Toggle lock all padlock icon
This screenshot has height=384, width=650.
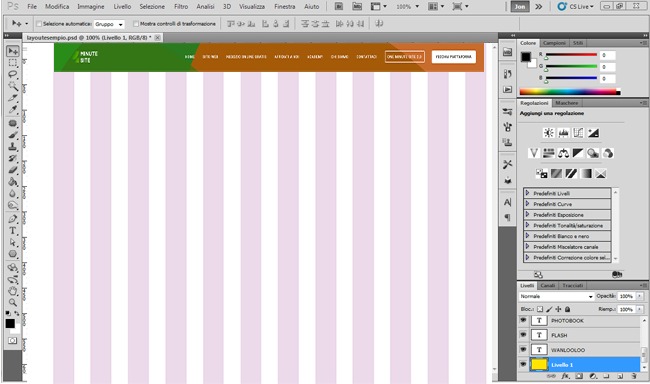568,309
